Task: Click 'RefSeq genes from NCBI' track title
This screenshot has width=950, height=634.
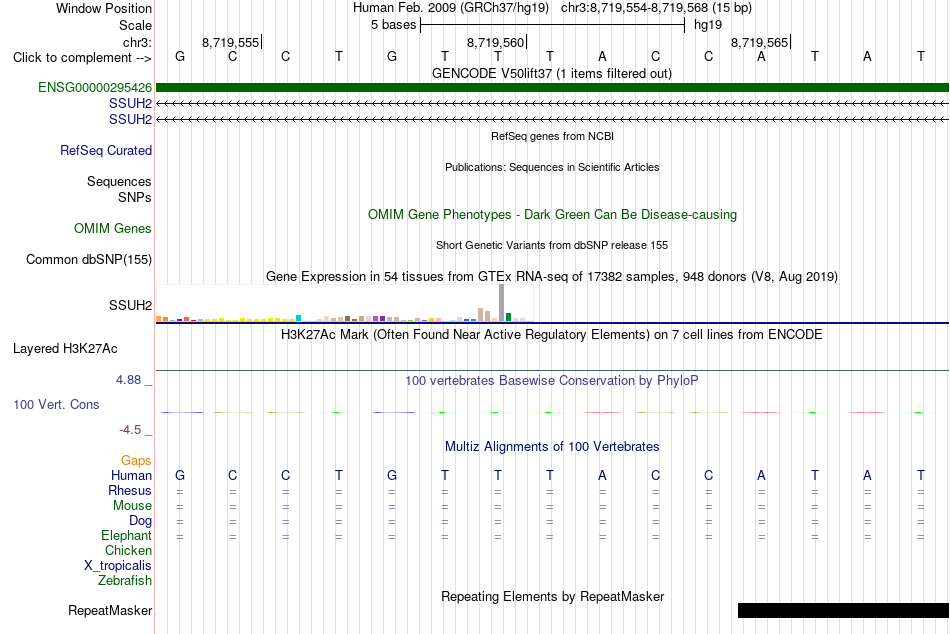Action: (553, 136)
